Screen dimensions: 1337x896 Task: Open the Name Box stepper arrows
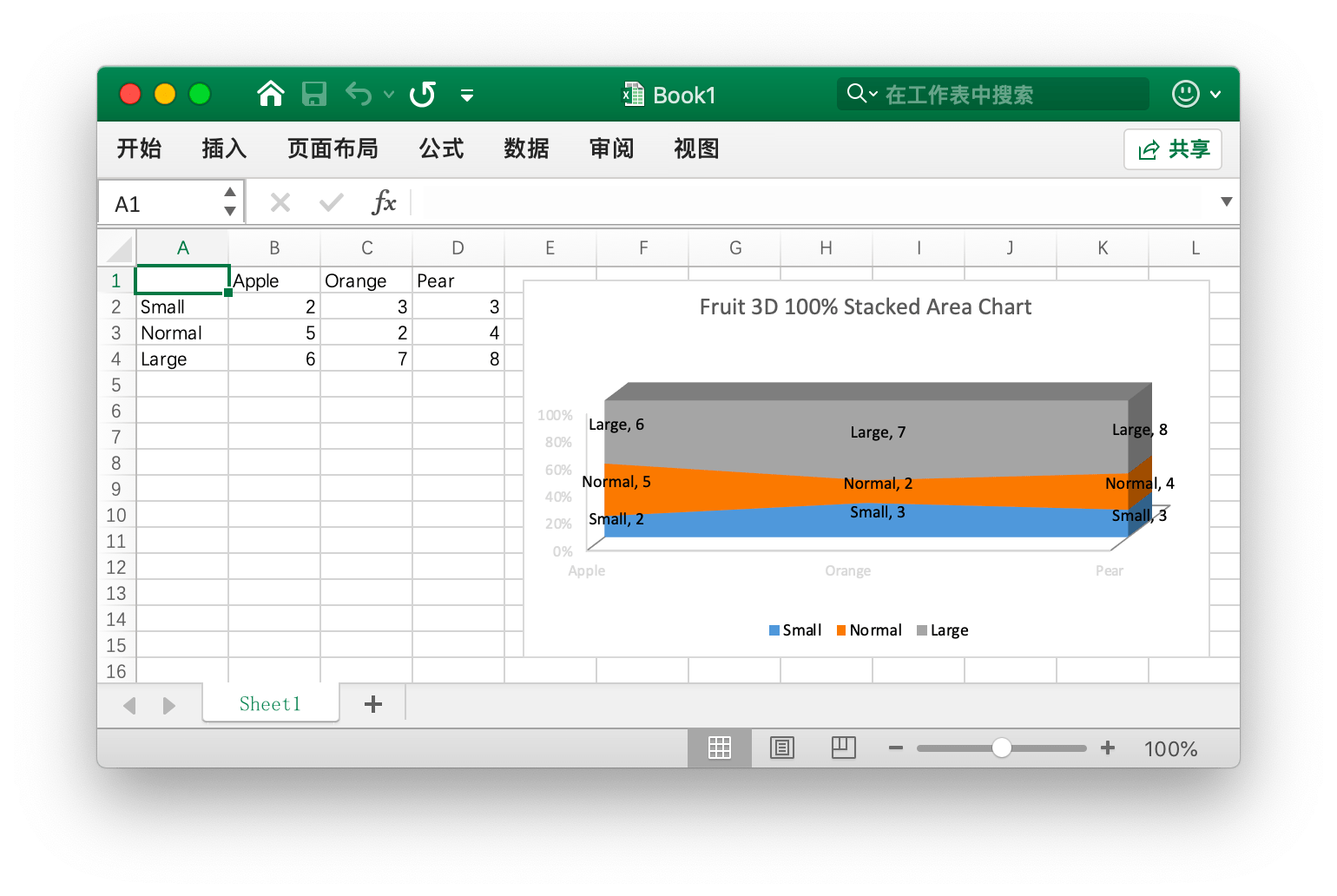(x=230, y=201)
